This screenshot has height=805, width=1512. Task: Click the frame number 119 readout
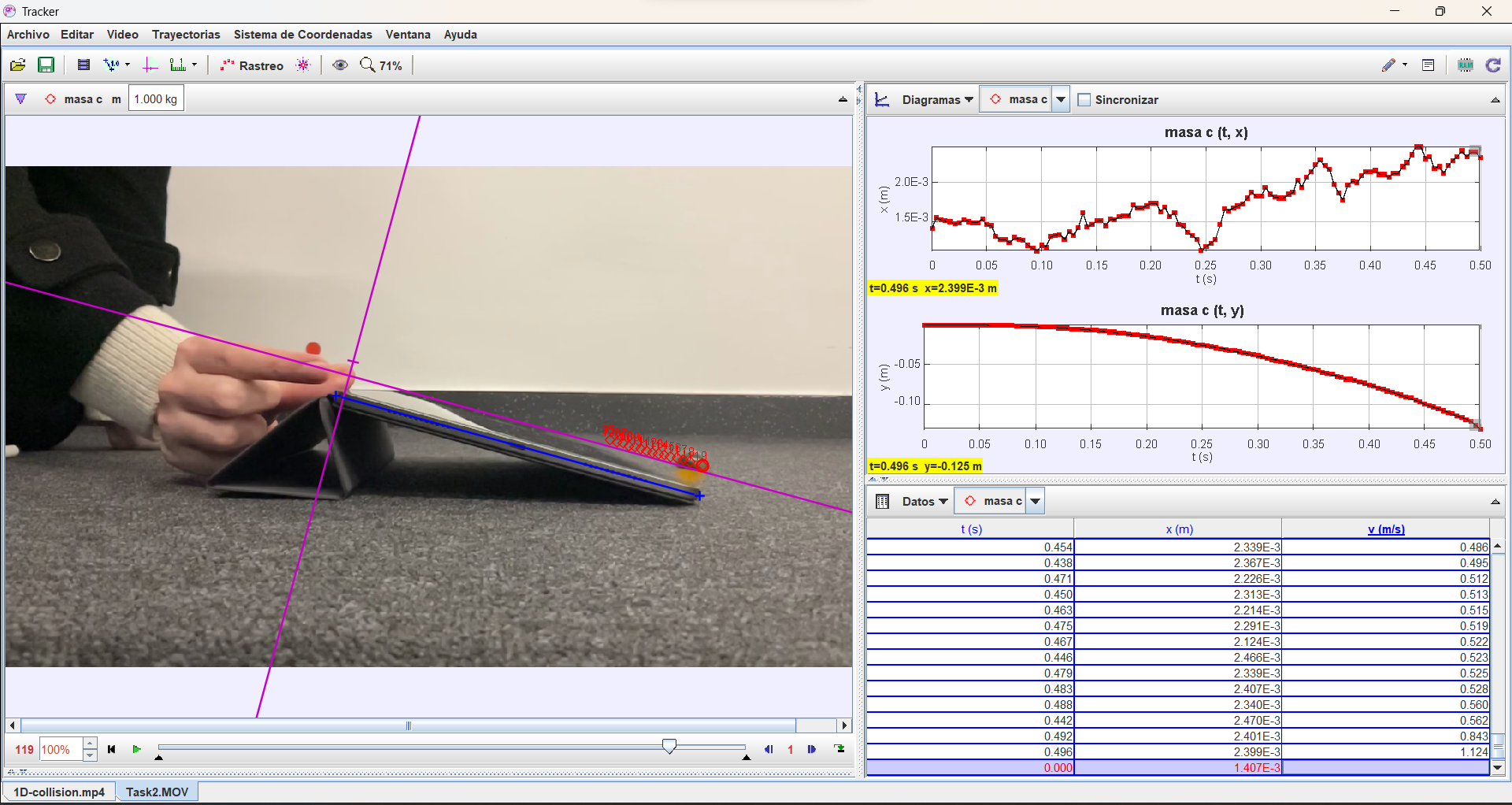pyautogui.click(x=24, y=750)
